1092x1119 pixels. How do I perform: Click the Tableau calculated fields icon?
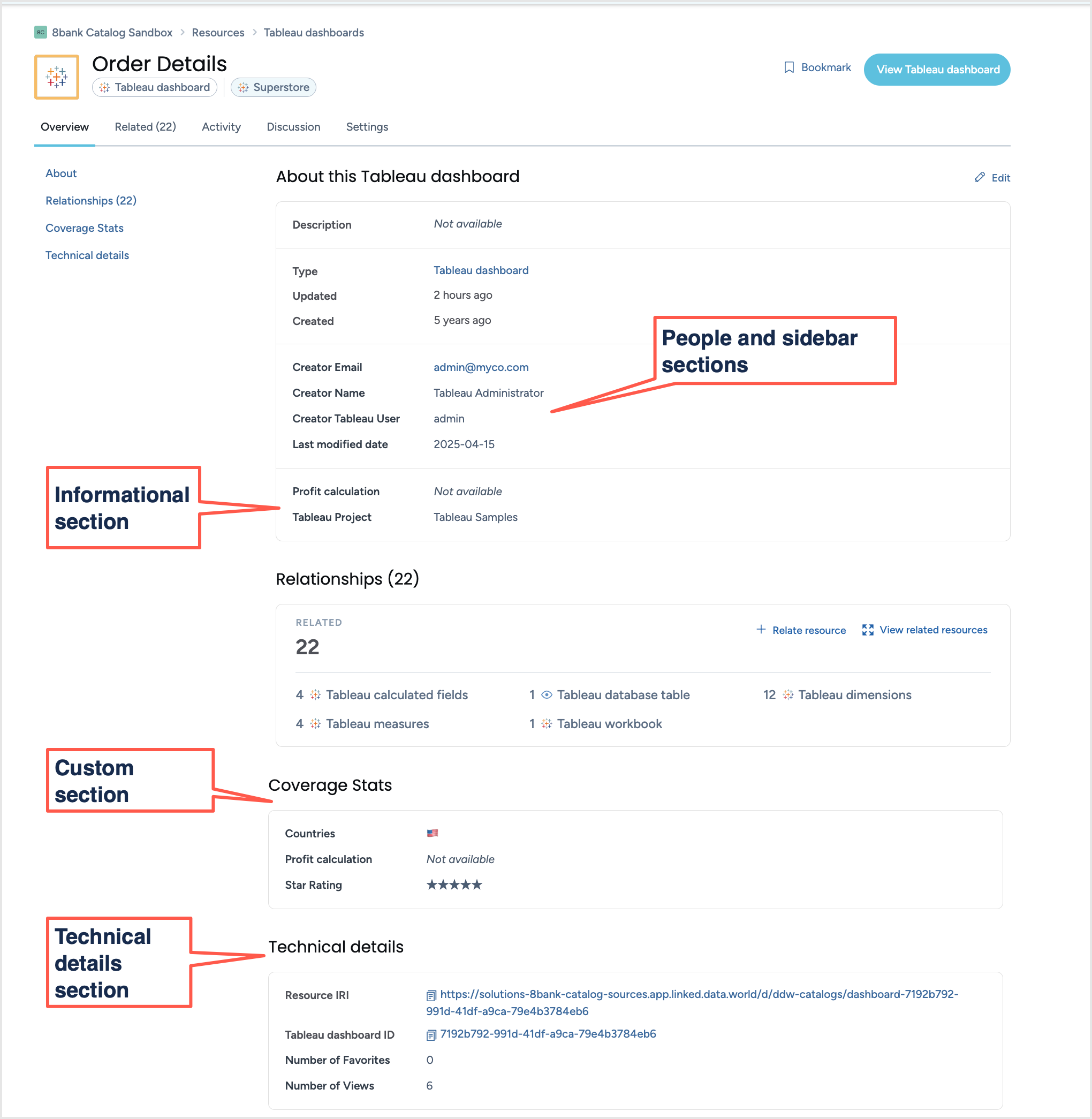pos(315,694)
